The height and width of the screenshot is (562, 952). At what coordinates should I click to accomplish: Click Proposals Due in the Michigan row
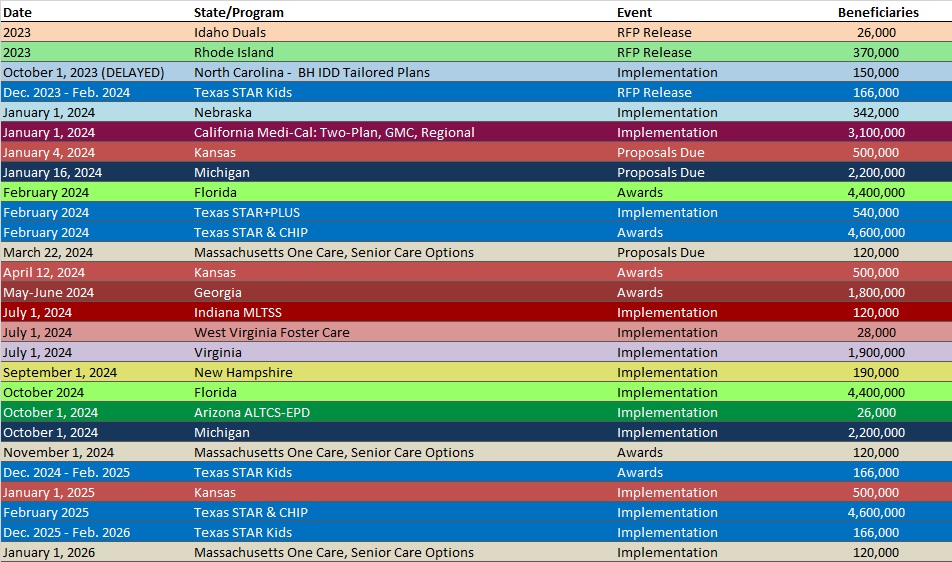pyautogui.click(x=661, y=172)
